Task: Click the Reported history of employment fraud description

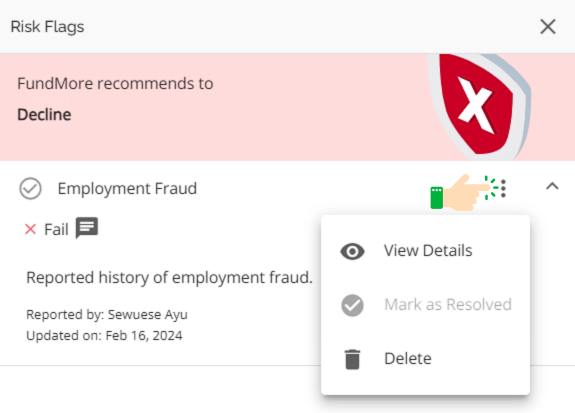Action: (x=169, y=278)
